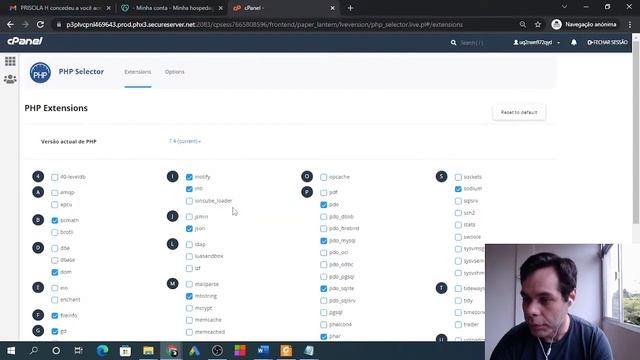640x360 pixels.
Task: Disable the bcmath extension checkbox
Action: (55, 220)
